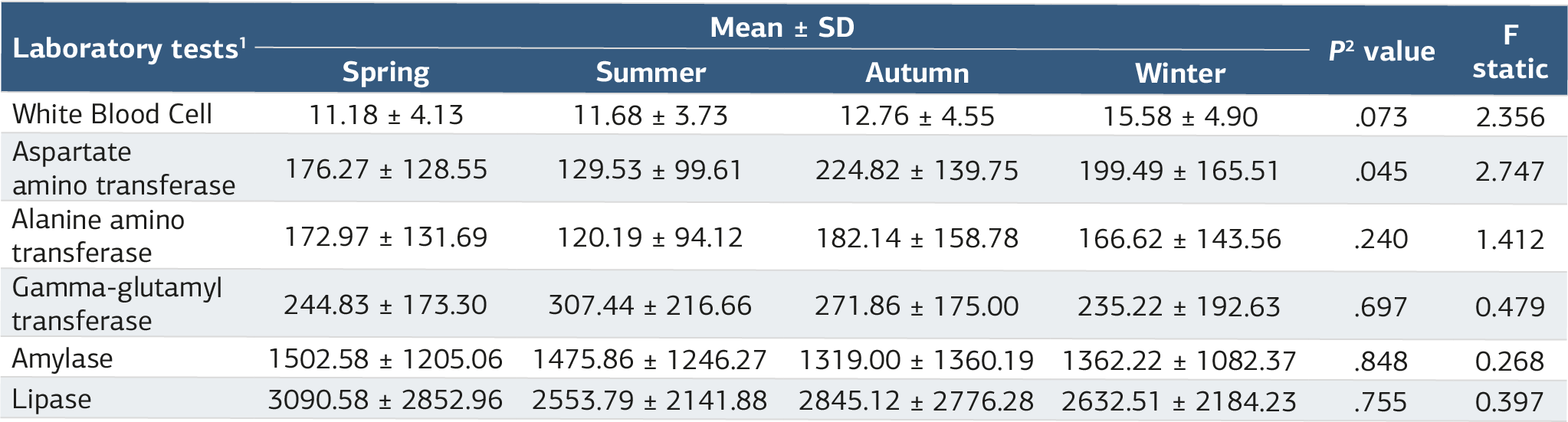The image size is (1568, 422).
Task: Click the Mean ± SD header
Action: 782,28
